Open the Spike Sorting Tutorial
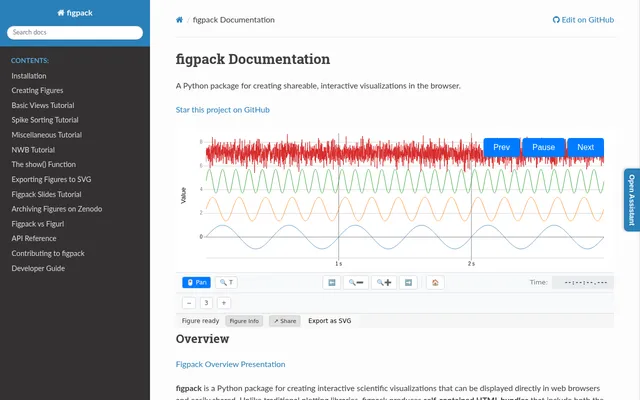This screenshot has width=640, height=400. (45, 120)
